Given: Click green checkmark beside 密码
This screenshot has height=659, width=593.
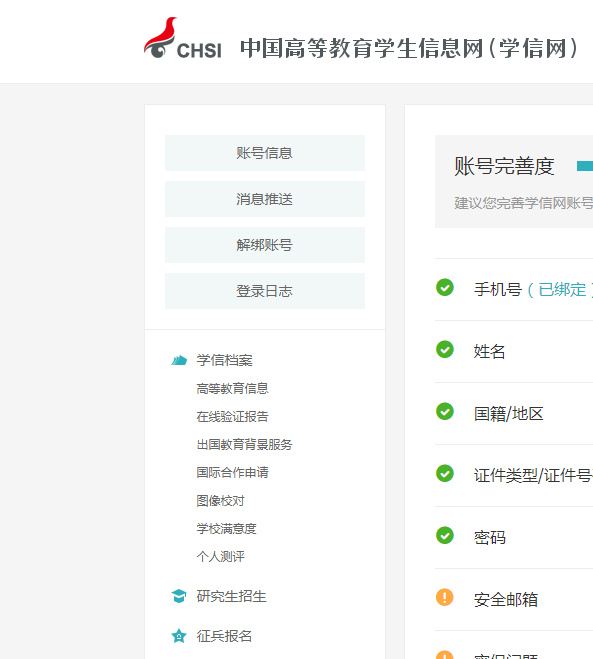Looking at the screenshot, I should [x=445, y=535].
